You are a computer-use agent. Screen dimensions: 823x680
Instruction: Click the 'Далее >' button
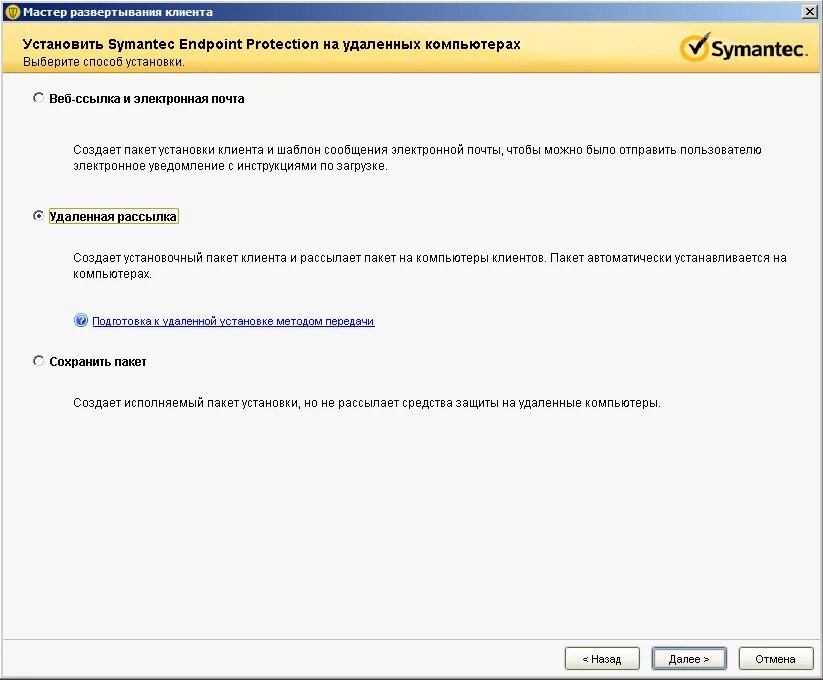pos(689,658)
